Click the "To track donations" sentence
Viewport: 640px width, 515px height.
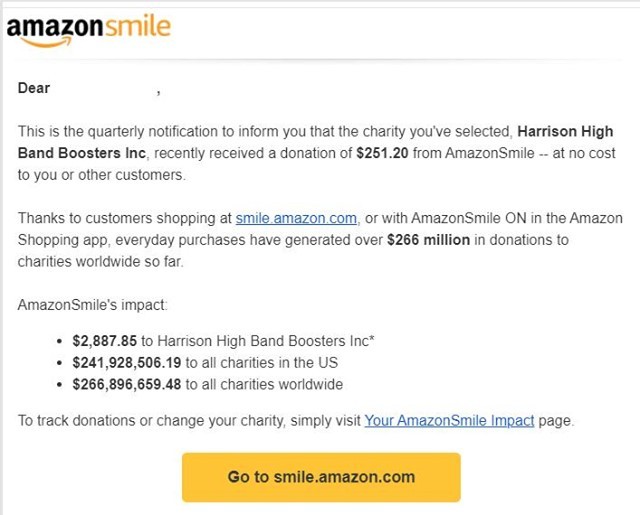(x=296, y=421)
